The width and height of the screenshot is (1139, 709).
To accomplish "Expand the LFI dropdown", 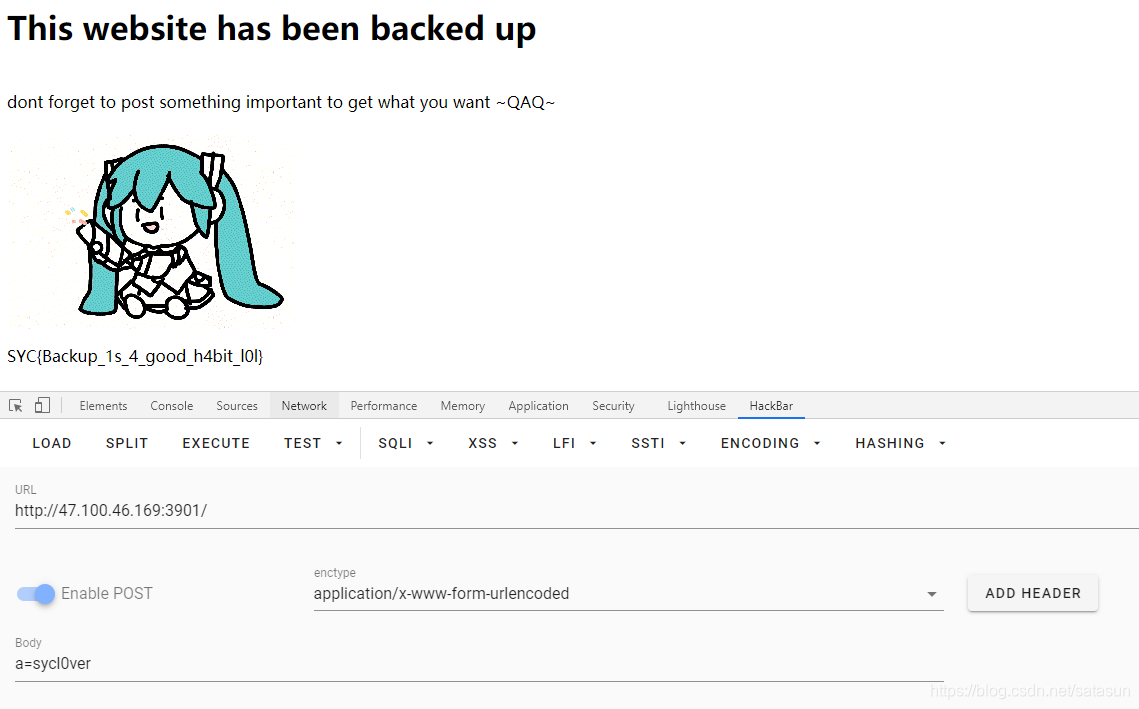I will (x=574, y=443).
